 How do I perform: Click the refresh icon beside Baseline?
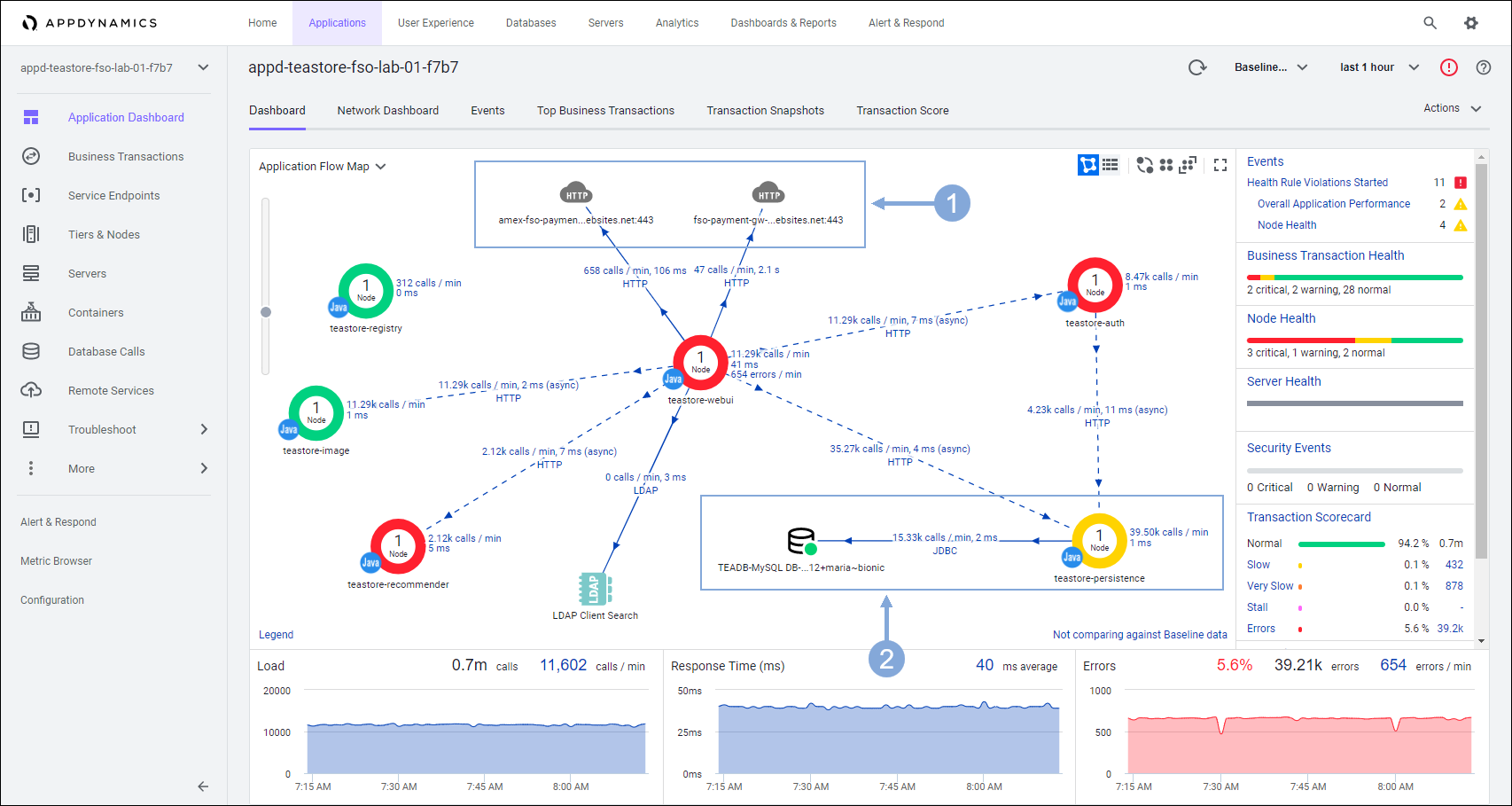1197,67
